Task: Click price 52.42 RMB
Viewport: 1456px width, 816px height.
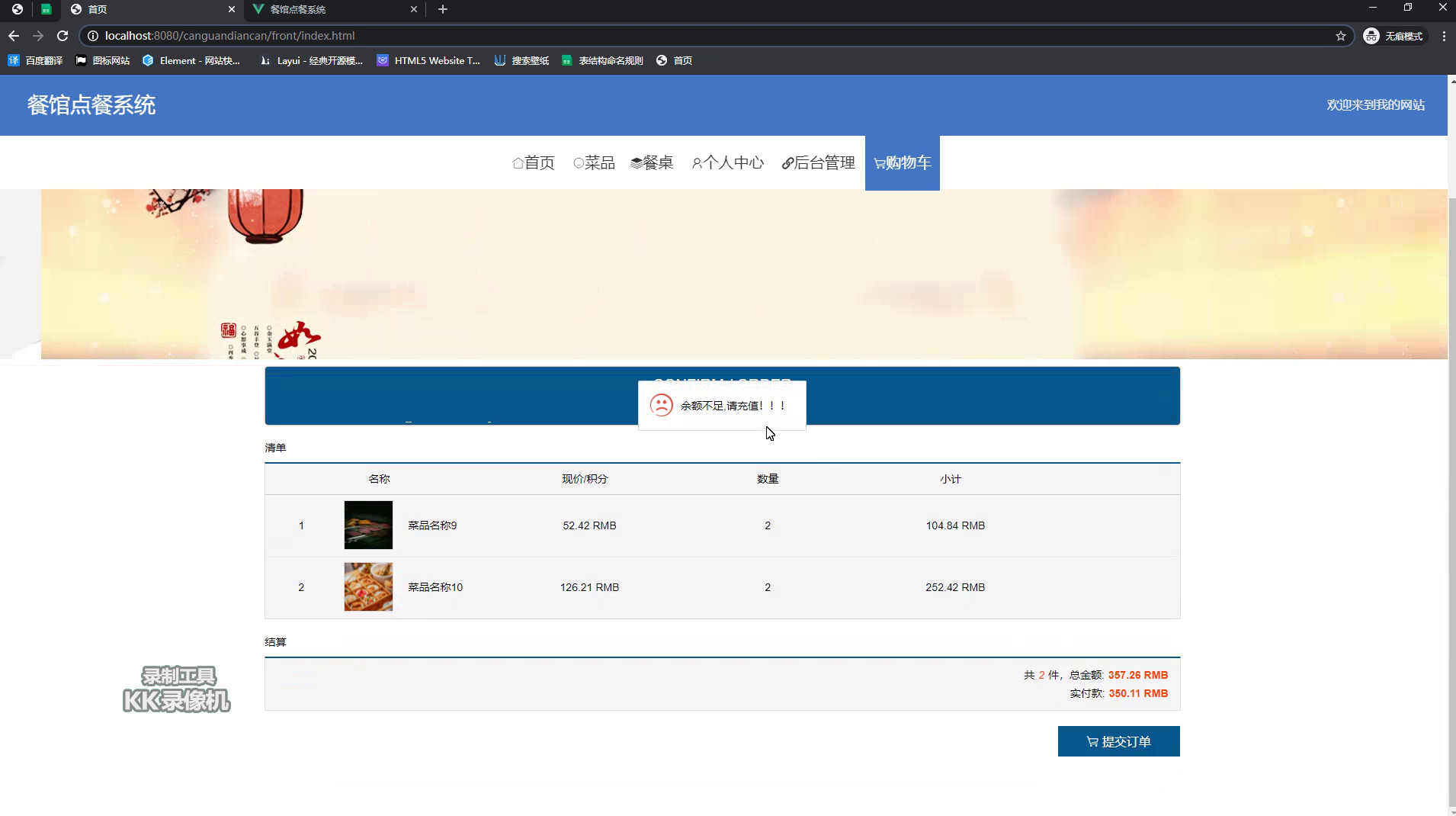Action: pyautogui.click(x=589, y=525)
